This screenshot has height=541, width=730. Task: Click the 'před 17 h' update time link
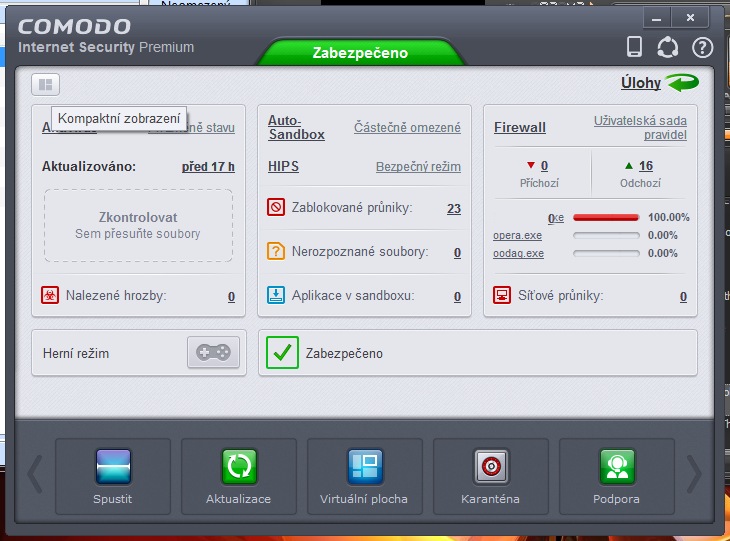(x=208, y=167)
